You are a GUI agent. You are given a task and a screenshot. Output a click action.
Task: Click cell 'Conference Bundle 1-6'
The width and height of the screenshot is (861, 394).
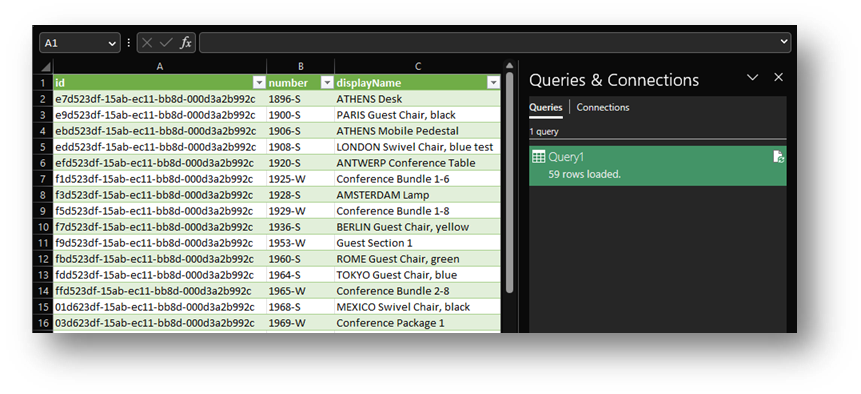[418, 179]
